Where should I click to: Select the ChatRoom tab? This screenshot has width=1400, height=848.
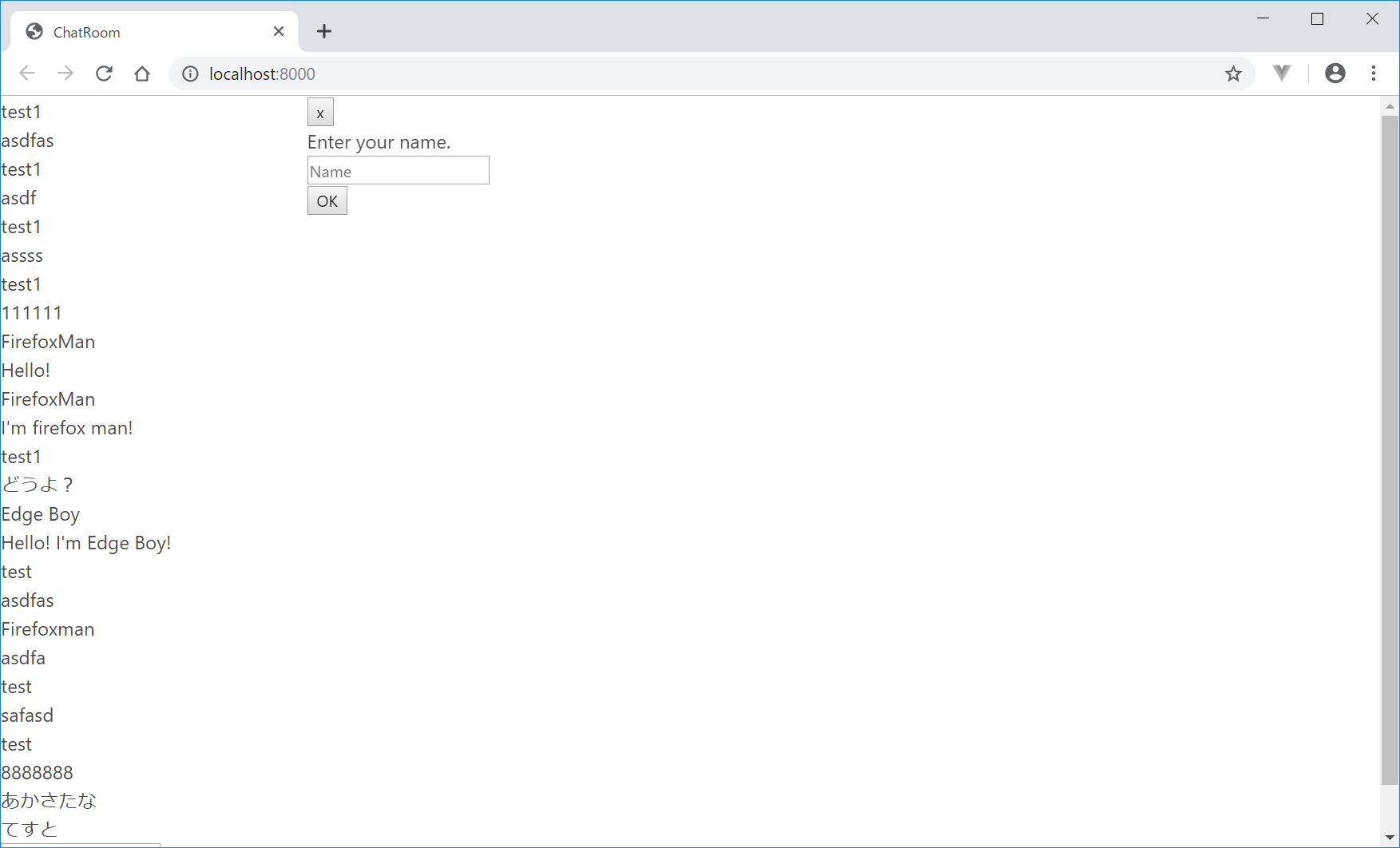tap(154, 32)
